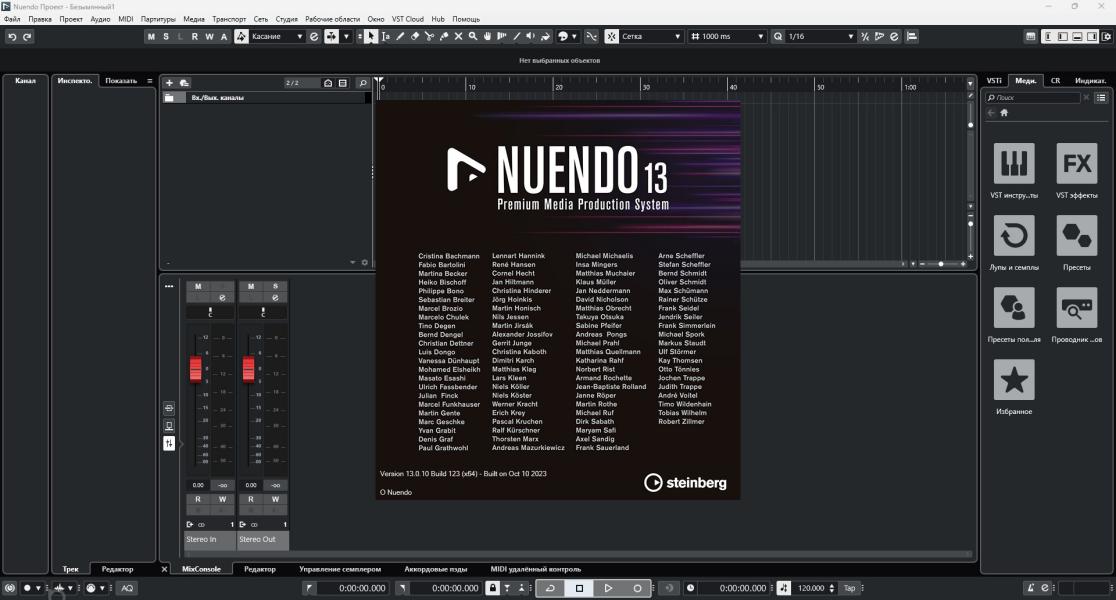Adjust the Stereo In red volume fader
Image resolution: width=1116 pixels, height=600 pixels.
click(x=196, y=369)
